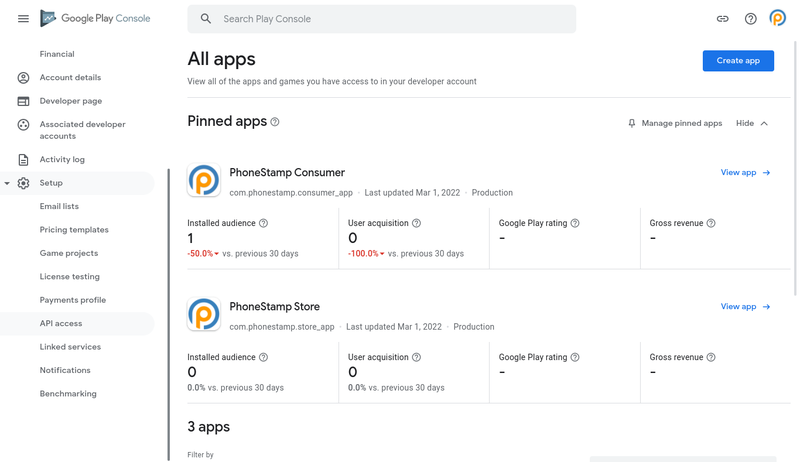The width and height of the screenshot is (800, 462).
Task: Click View app for PhoneStamp Store
Action: [745, 307]
